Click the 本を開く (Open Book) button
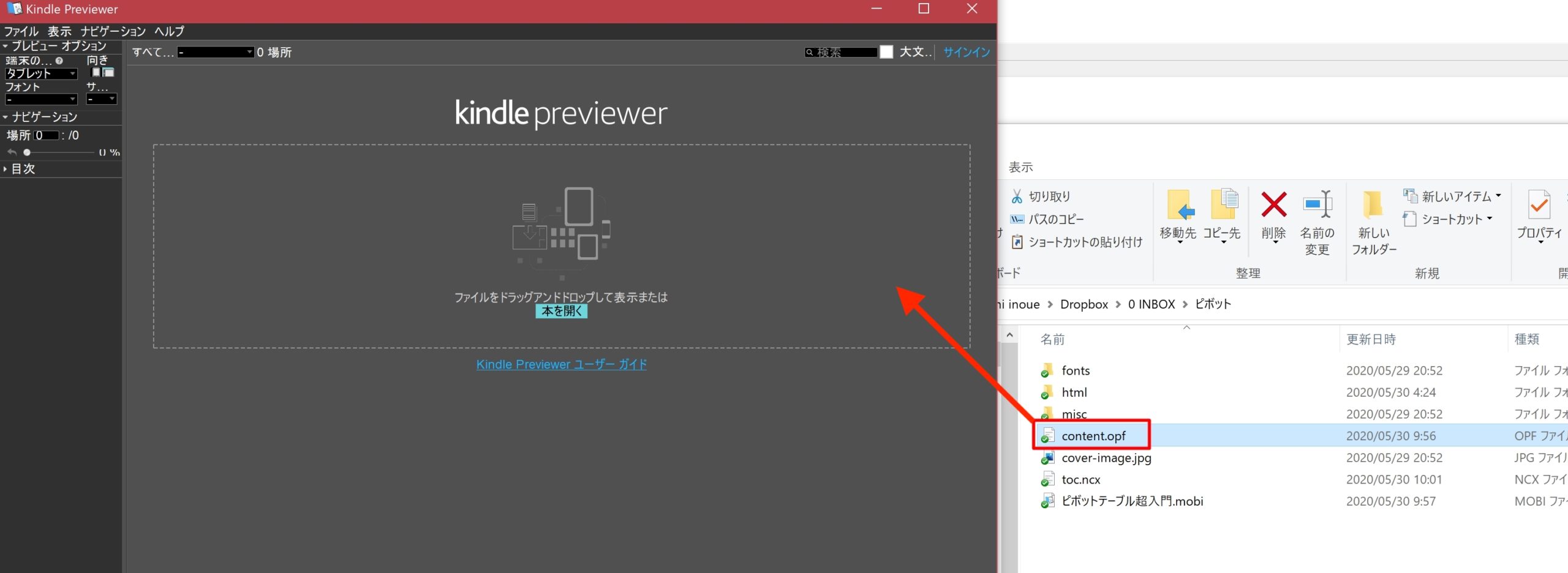This screenshot has height=573, width=1568. [x=562, y=311]
